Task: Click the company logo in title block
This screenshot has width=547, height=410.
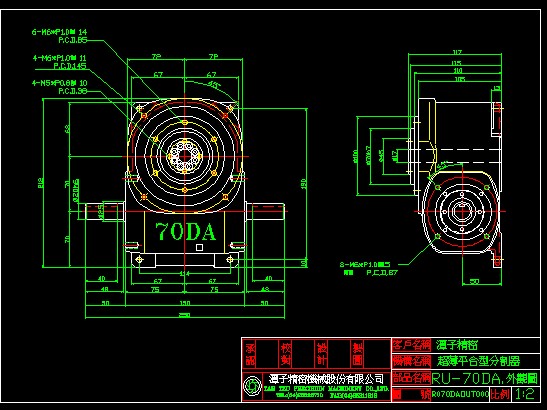Action: [x=252, y=386]
